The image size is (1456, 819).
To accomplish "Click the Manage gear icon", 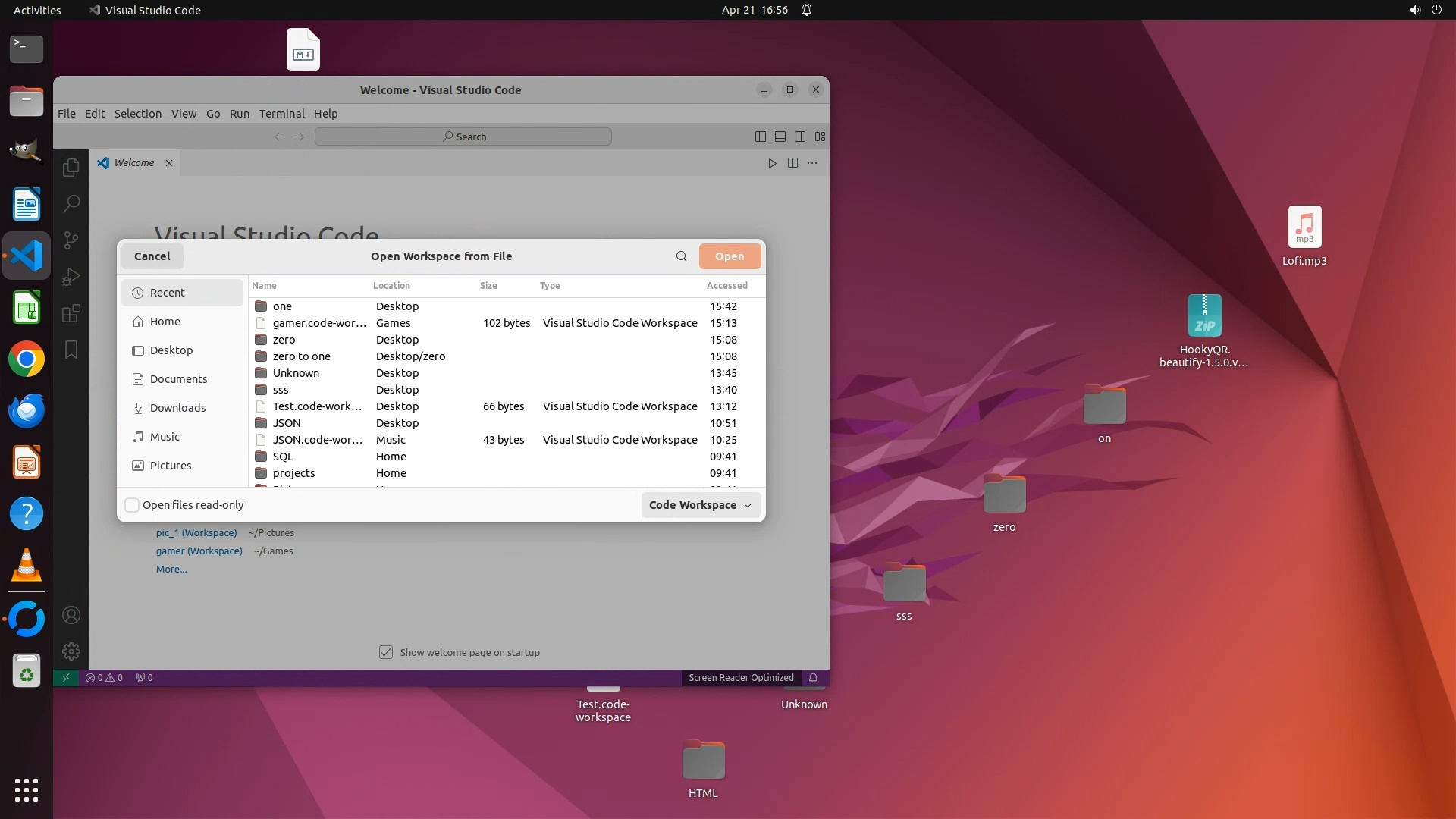I will coord(71,651).
